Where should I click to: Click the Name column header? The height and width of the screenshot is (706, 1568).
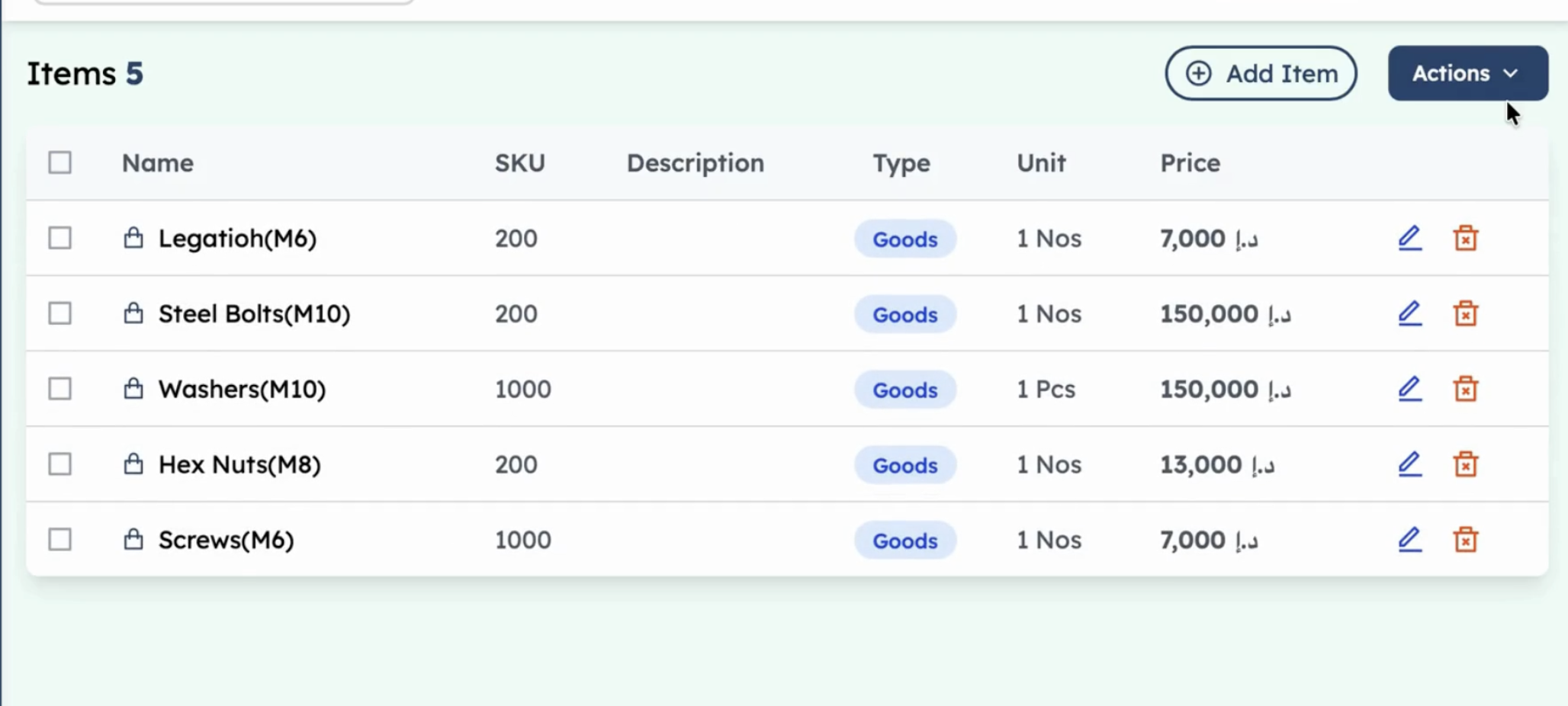(x=157, y=163)
